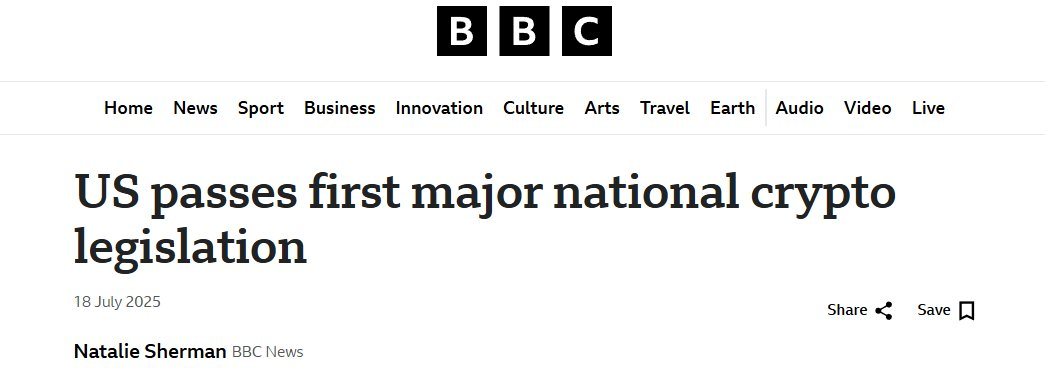Select Business in the navigation
The width and height of the screenshot is (1045, 368).
pos(339,108)
